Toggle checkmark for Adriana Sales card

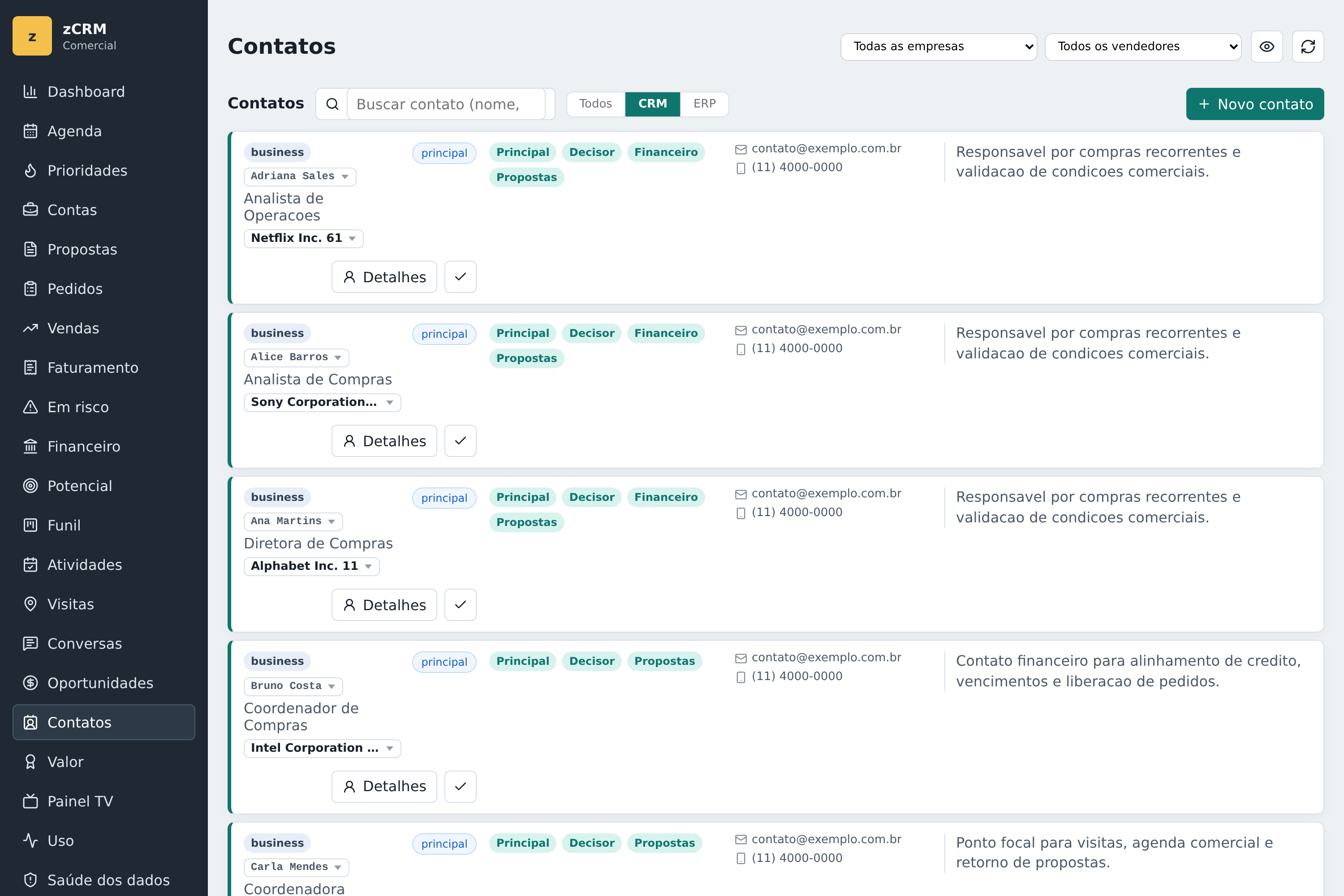pyautogui.click(x=461, y=277)
